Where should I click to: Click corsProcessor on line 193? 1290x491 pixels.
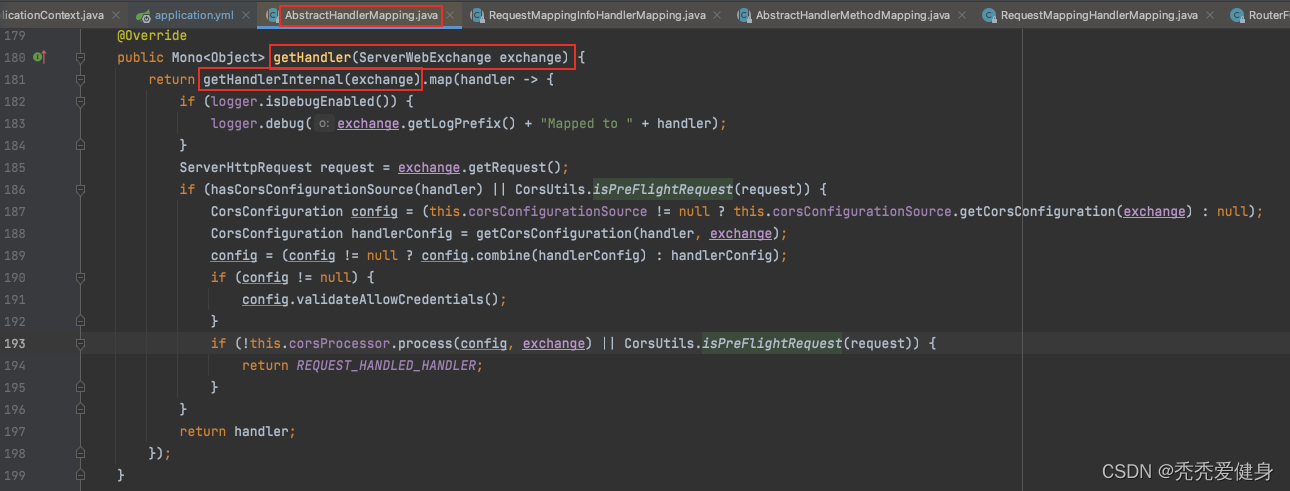click(336, 343)
